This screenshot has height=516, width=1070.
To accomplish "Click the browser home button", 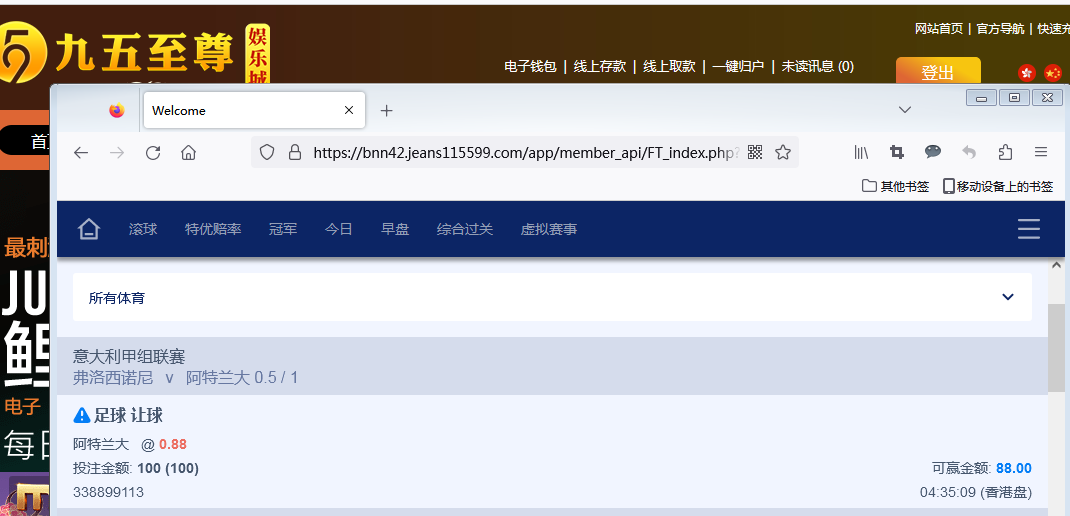I will [188, 152].
